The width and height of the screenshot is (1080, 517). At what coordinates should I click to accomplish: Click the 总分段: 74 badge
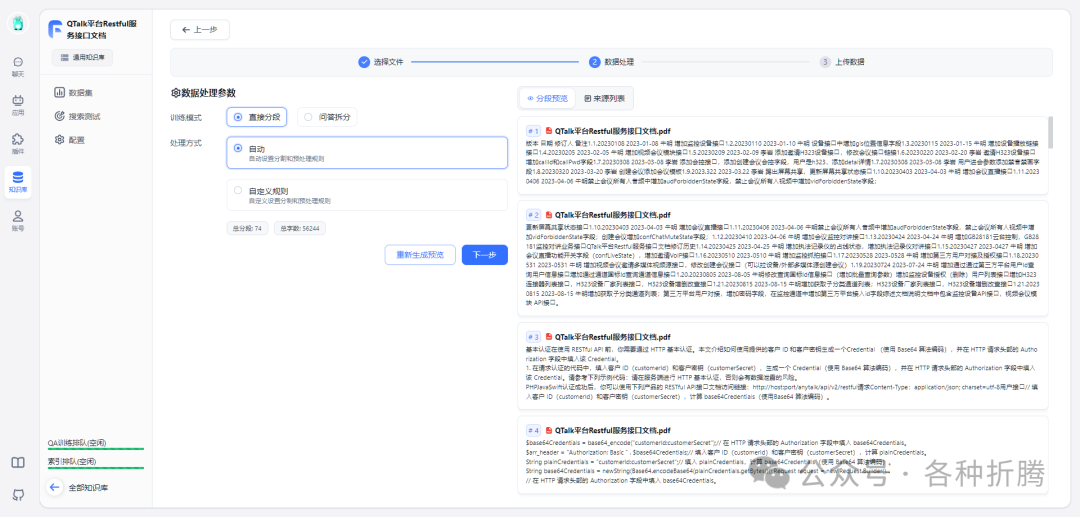click(x=247, y=228)
